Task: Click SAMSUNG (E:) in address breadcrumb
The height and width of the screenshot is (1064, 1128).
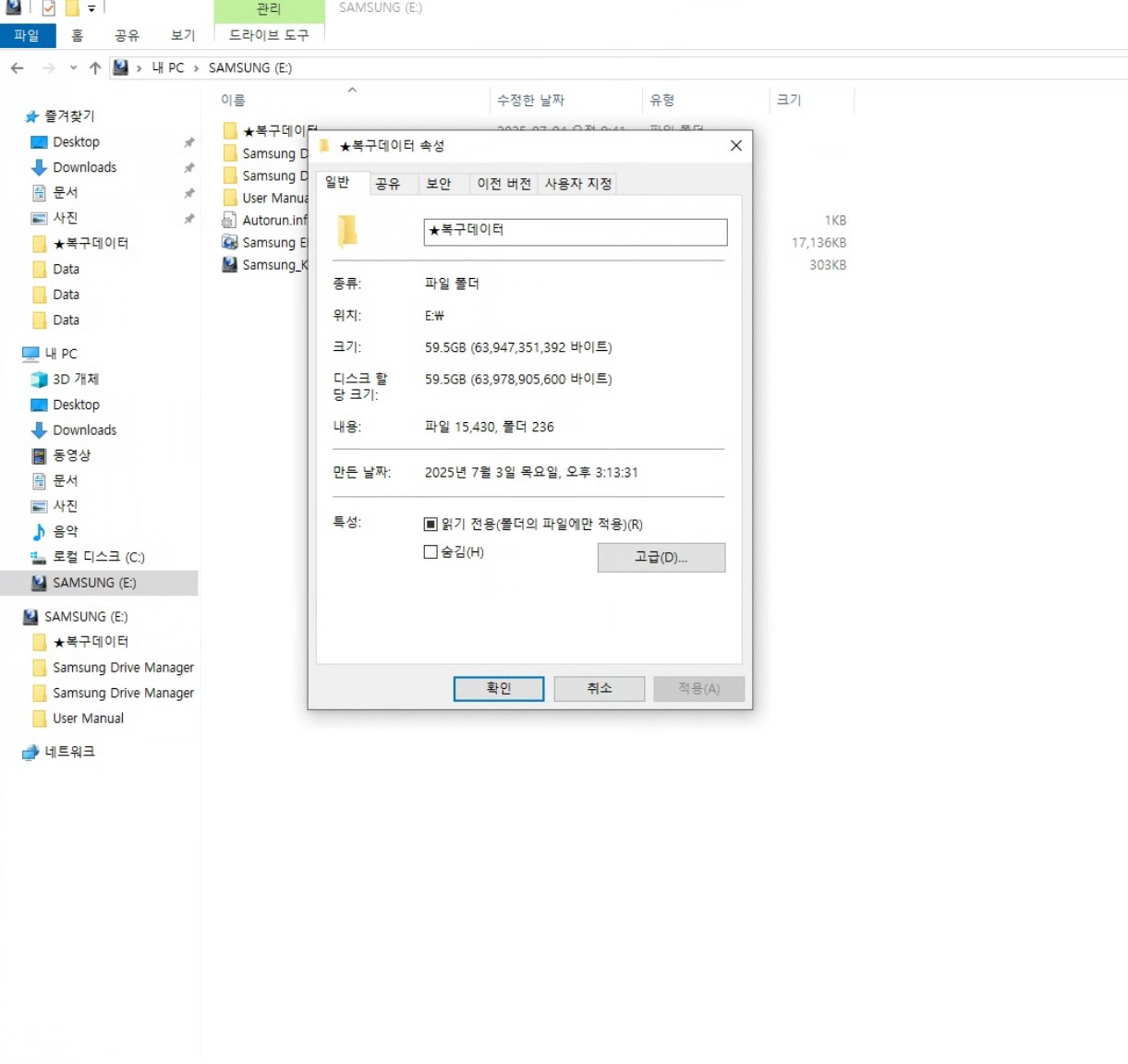Action: [x=250, y=67]
